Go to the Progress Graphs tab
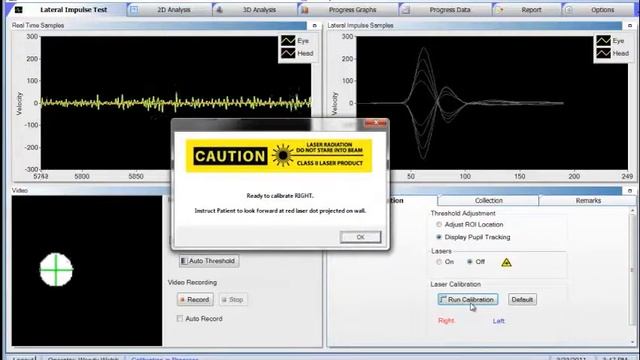Image resolution: width=640 pixels, height=360 pixels. [x=352, y=10]
